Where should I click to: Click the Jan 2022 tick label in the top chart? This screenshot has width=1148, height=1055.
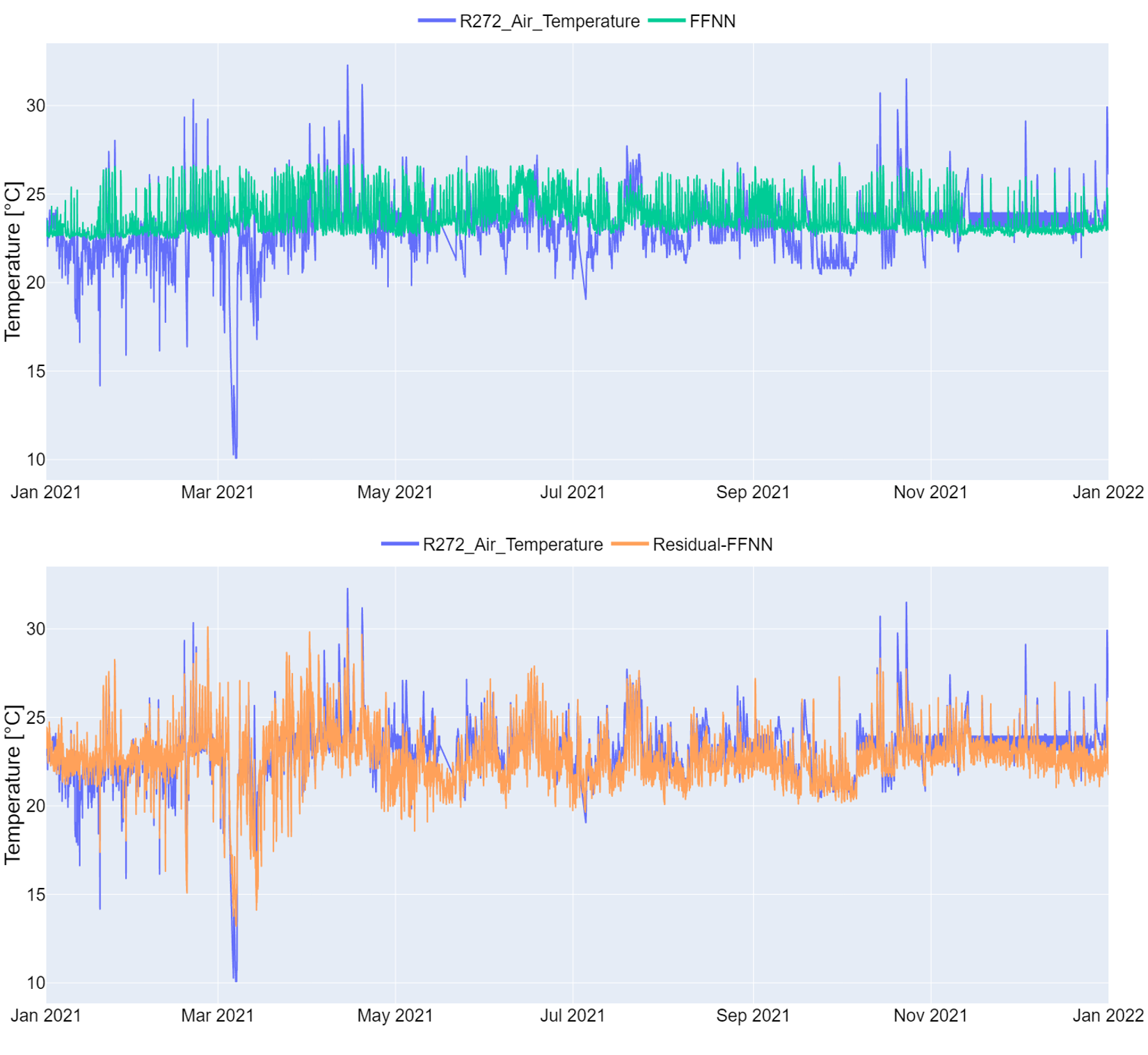click(x=1108, y=493)
